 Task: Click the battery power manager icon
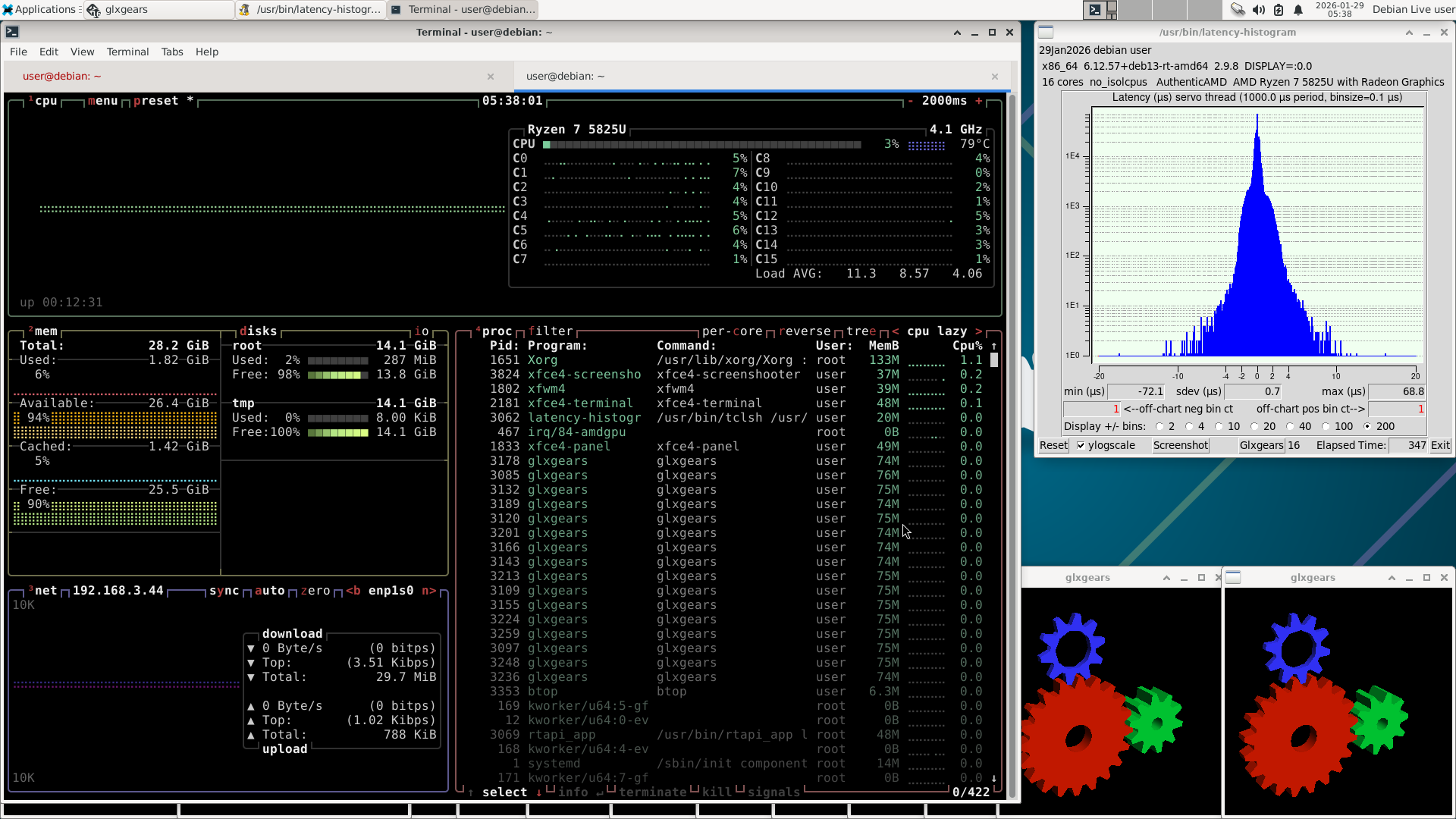point(1279,10)
